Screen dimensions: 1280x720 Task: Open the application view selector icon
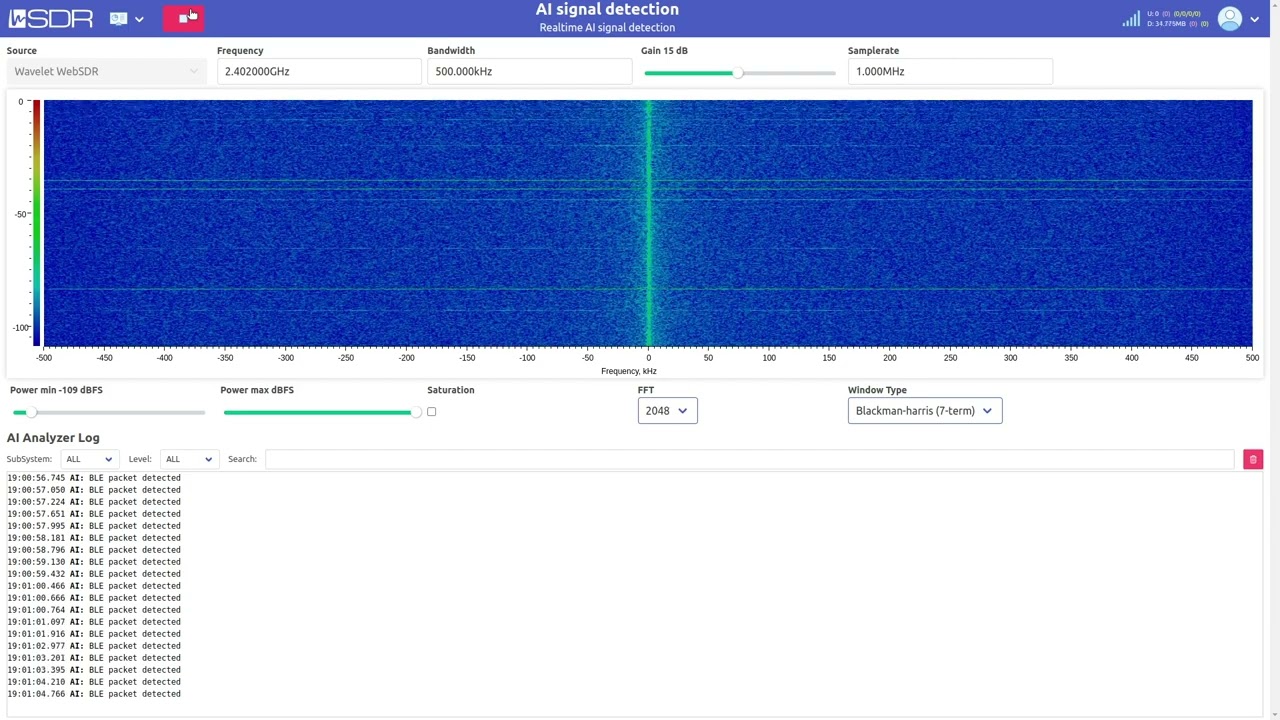(x=119, y=18)
